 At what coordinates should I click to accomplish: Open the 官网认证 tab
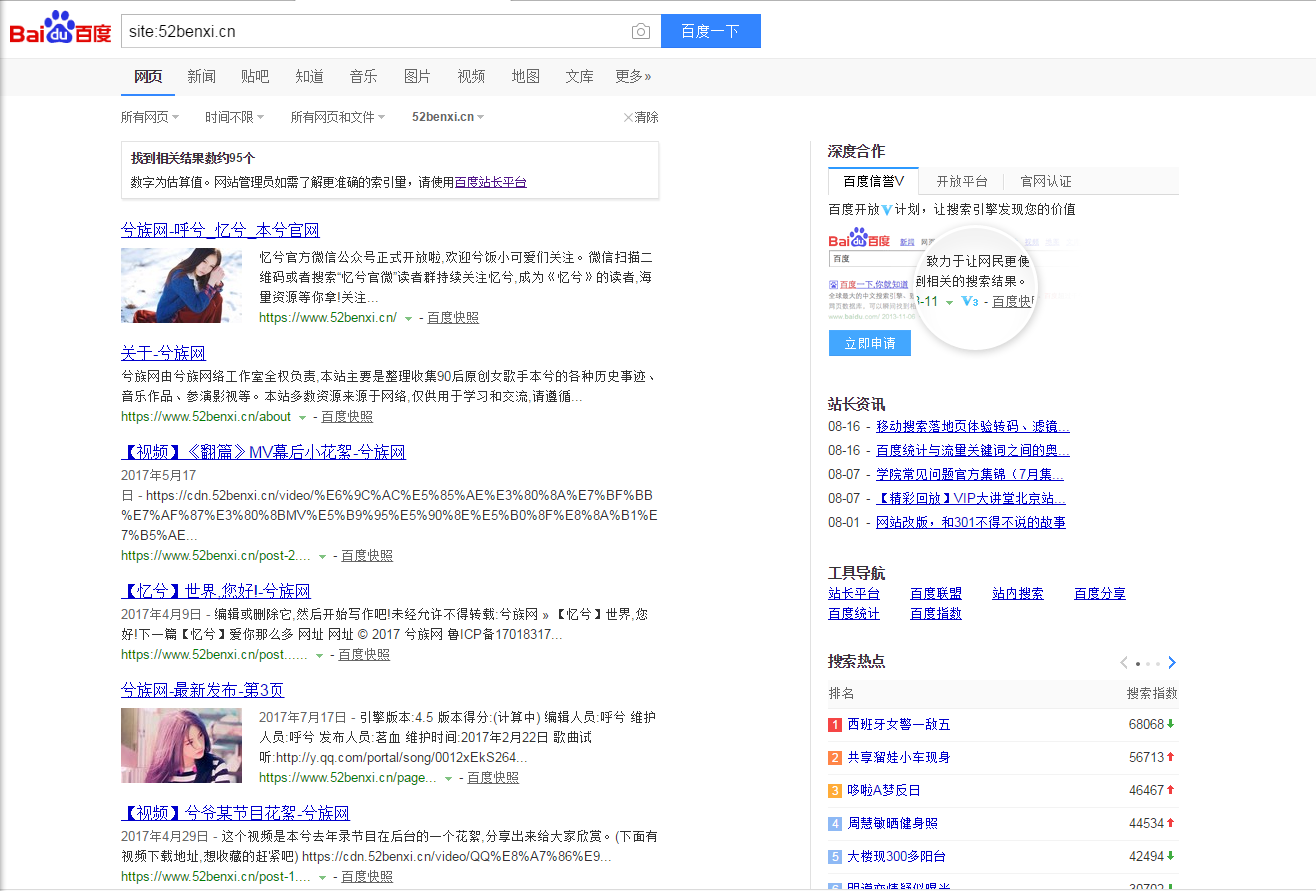(x=1045, y=181)
